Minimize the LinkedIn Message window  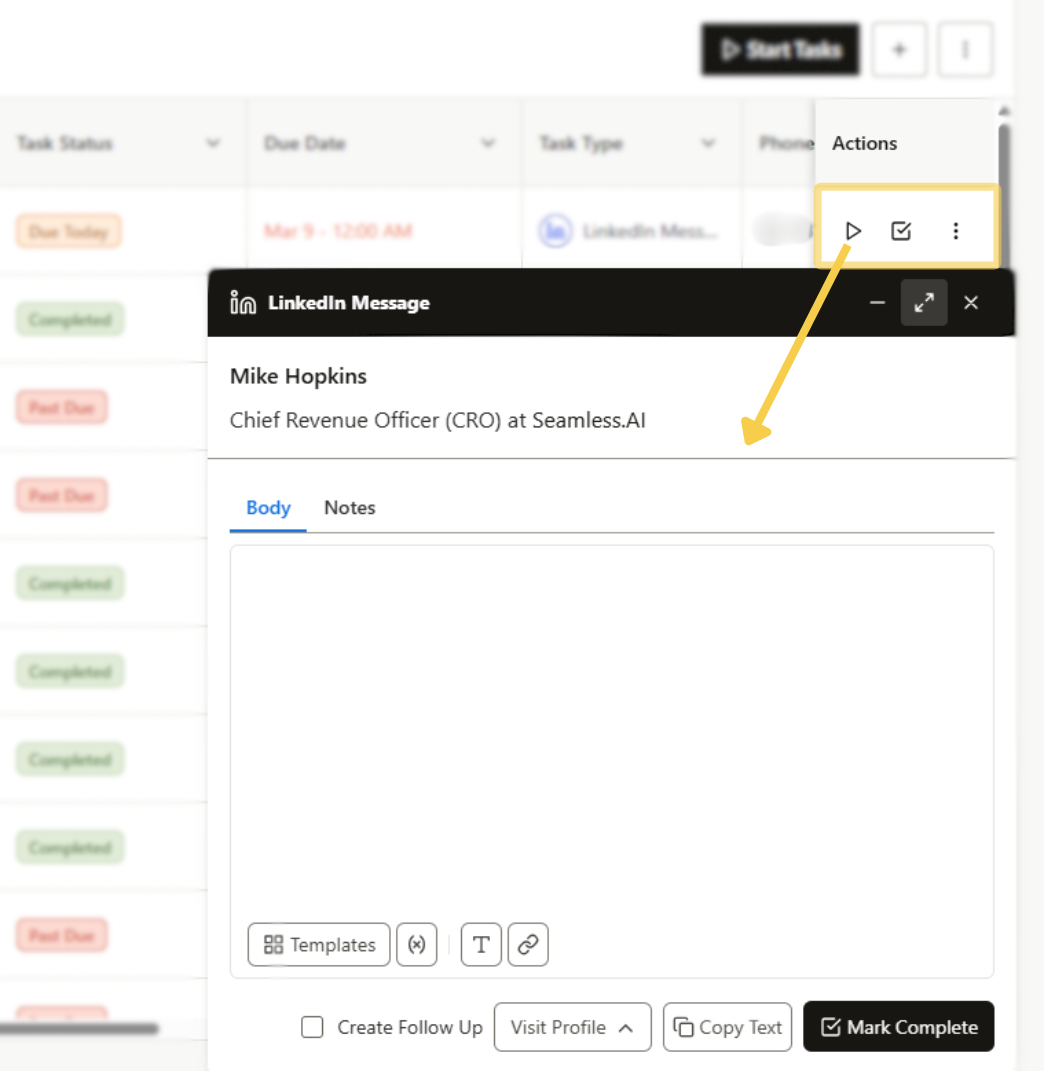coord(876,302)
